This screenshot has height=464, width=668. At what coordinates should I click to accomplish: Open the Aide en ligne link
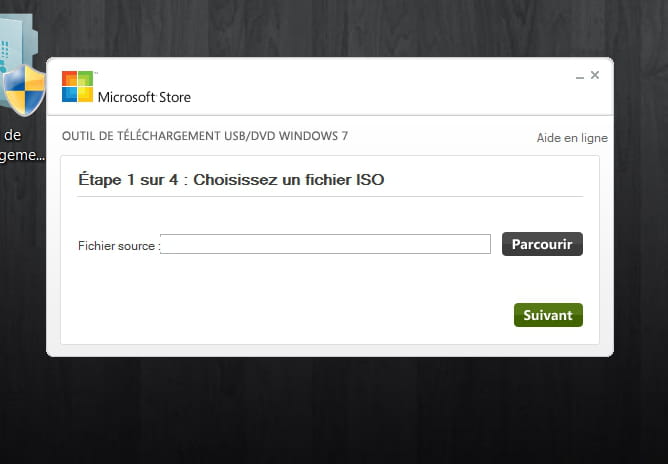coord(572,138)
